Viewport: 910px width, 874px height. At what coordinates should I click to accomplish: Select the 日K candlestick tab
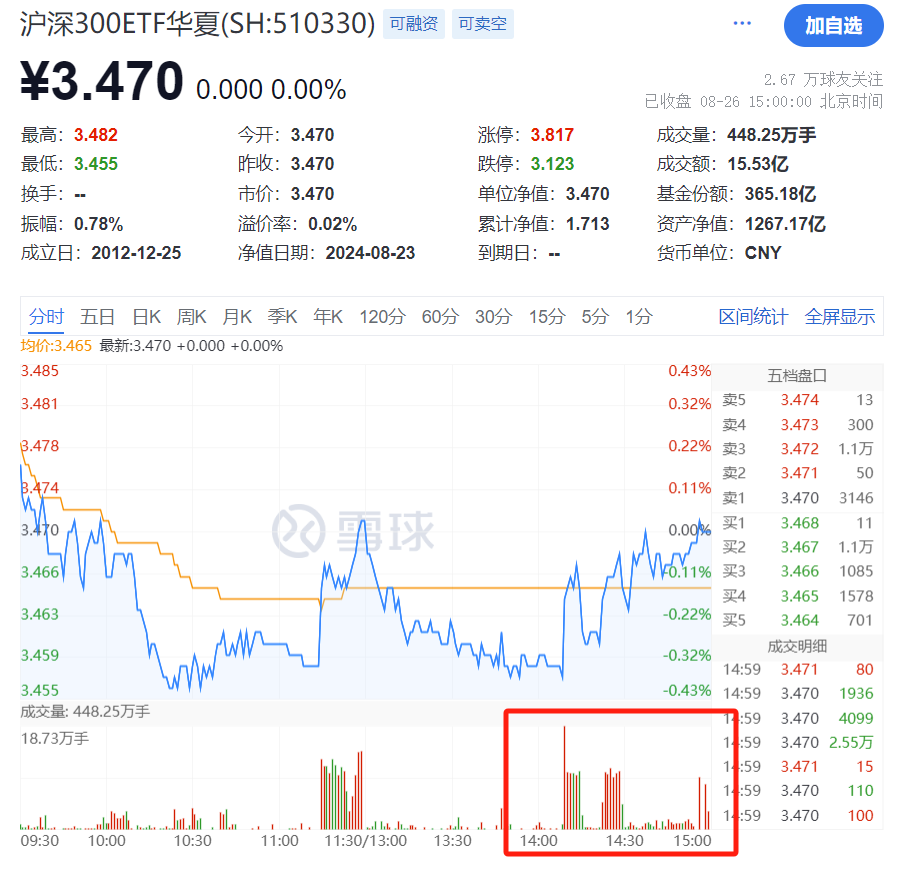coord(146,317)
